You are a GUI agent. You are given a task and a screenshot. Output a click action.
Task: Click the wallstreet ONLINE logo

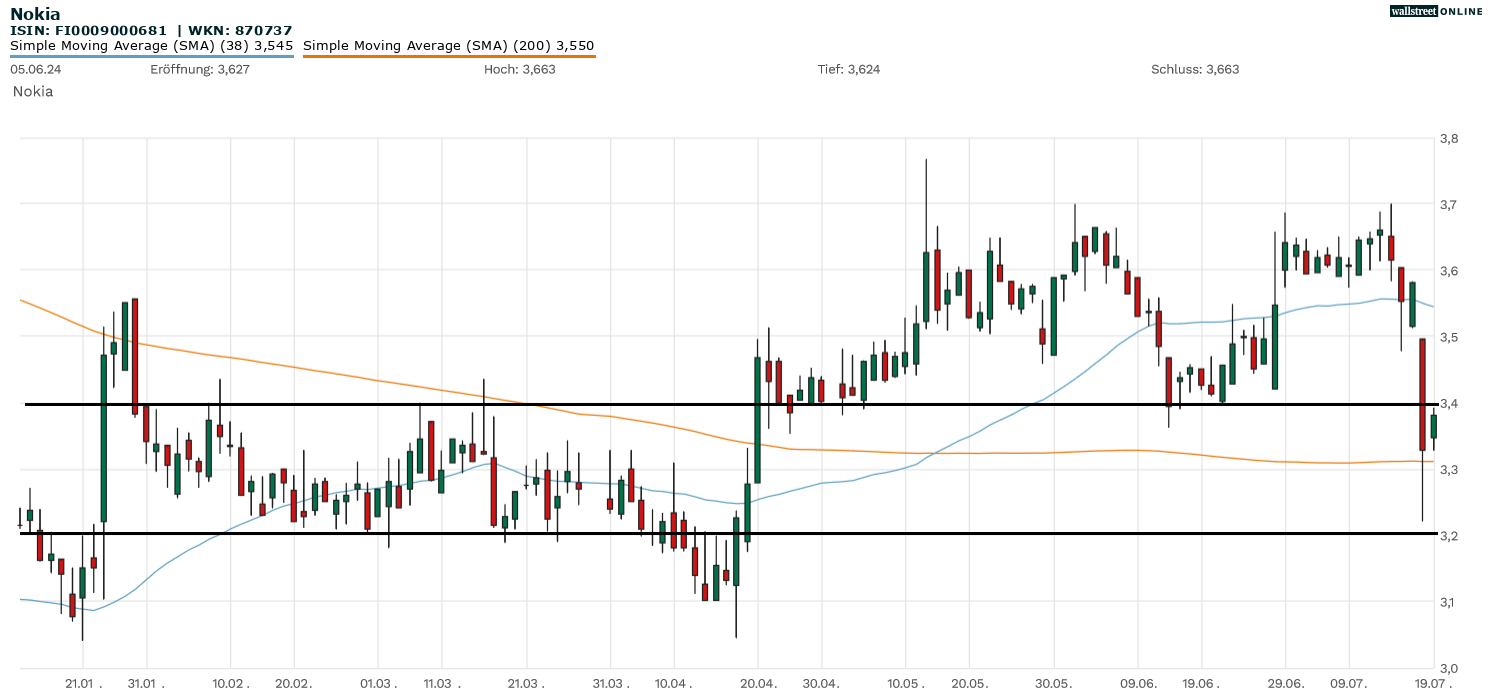coord(1436,11)
